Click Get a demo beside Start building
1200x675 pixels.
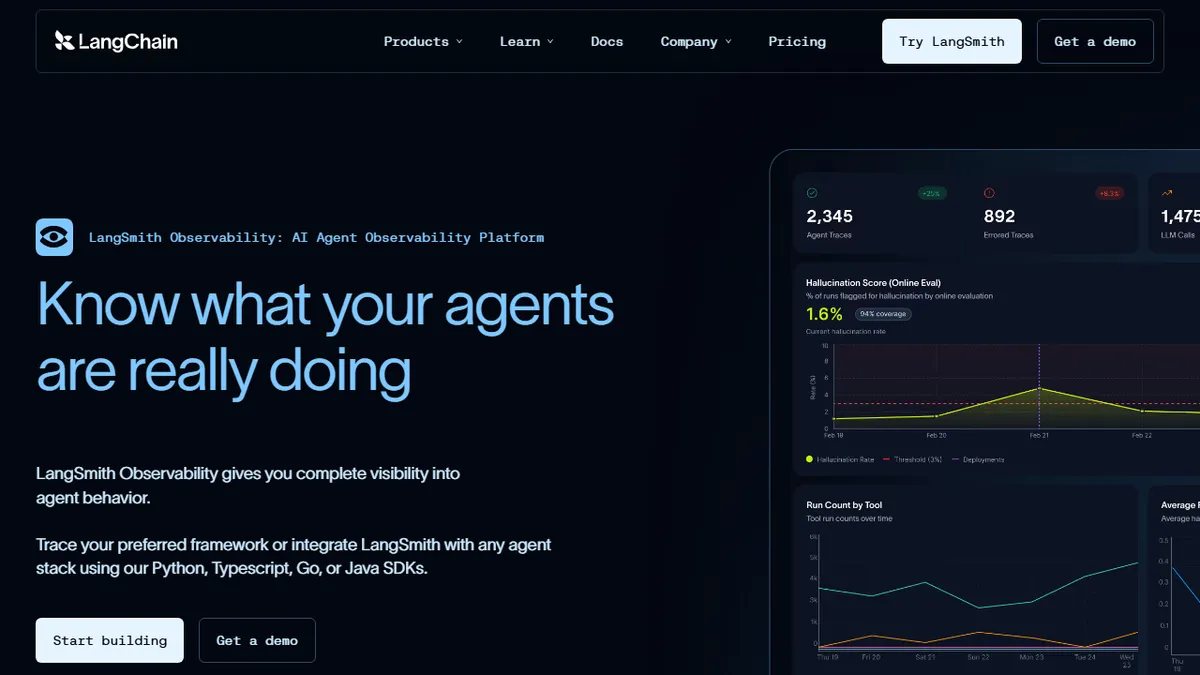click(257, 640)
